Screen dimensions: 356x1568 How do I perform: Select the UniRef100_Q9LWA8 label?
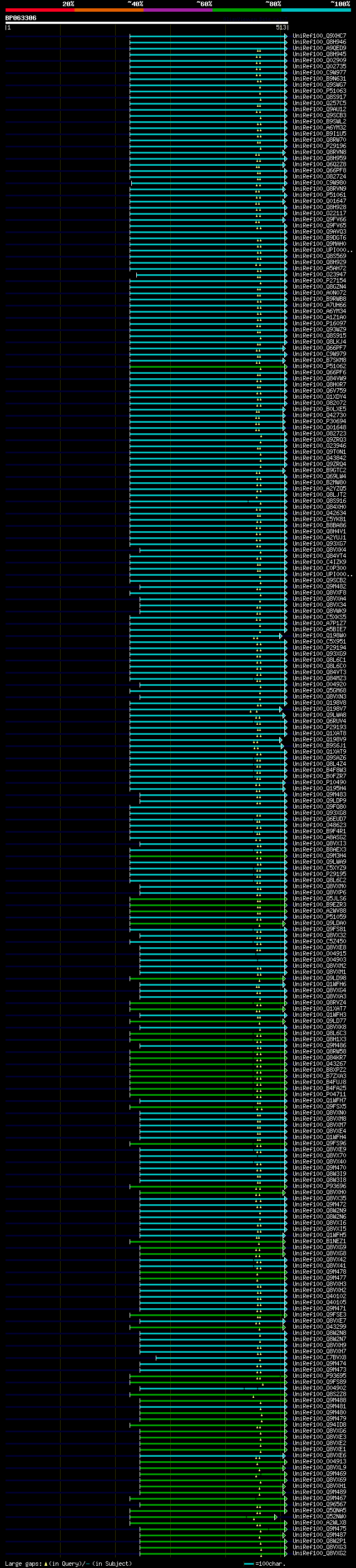tap(319, 715)
